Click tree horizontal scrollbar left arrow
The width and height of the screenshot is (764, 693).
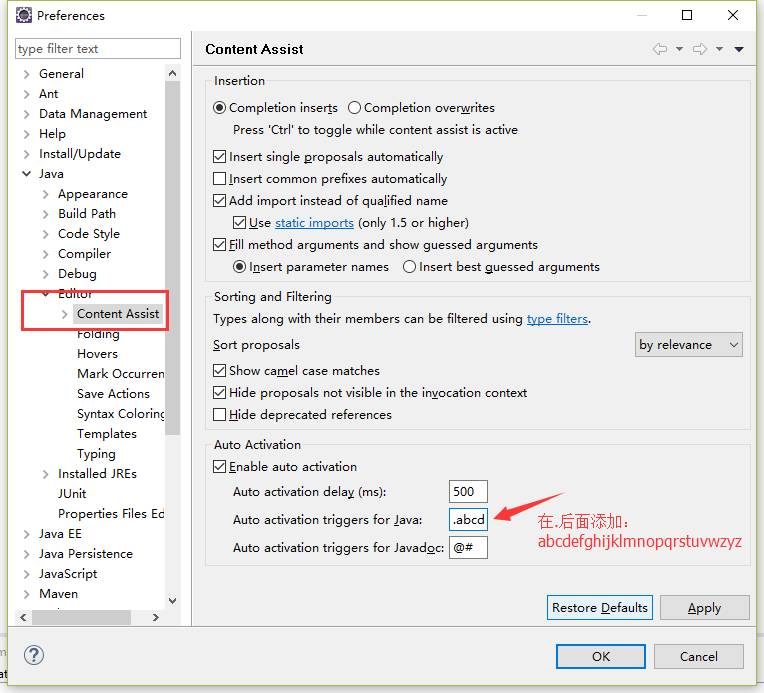(23, 617)
